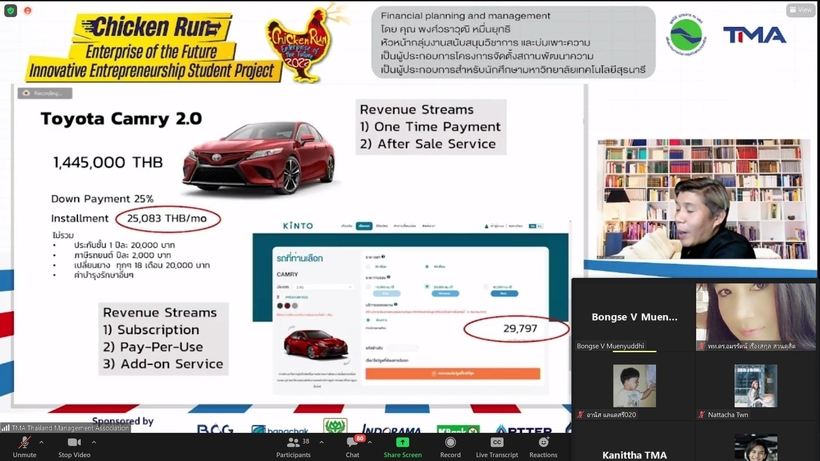The image size is (820, 461).
Task: Click the Toyota Camry 2.0 heading
Action: click(x=121, y=119)
